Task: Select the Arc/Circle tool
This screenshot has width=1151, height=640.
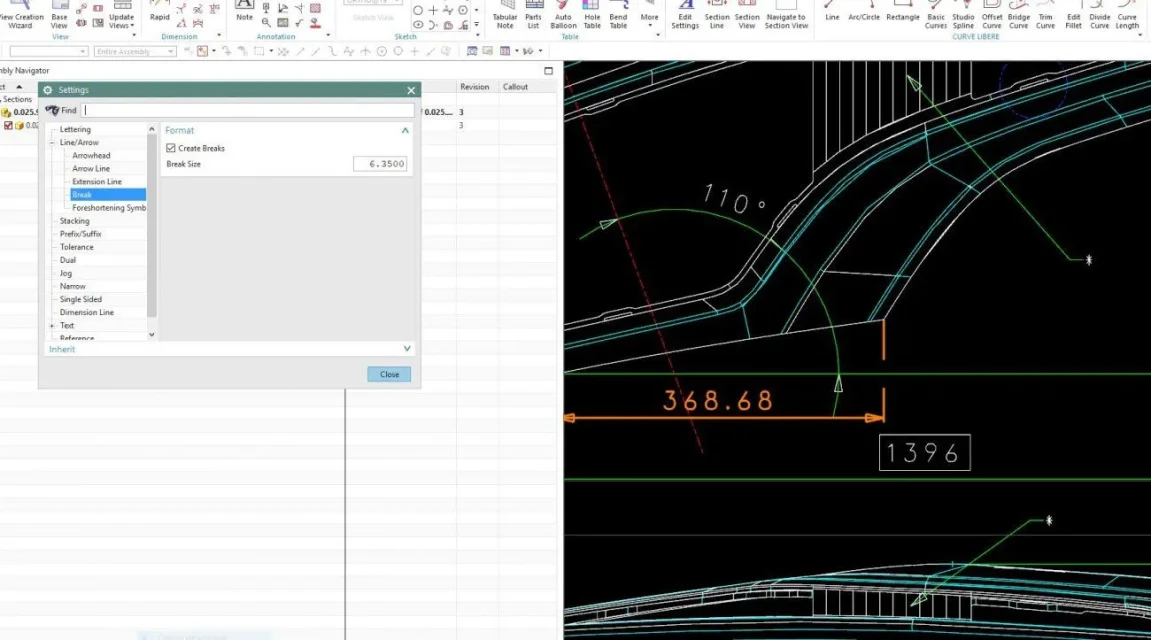Action: click(864, 11)
